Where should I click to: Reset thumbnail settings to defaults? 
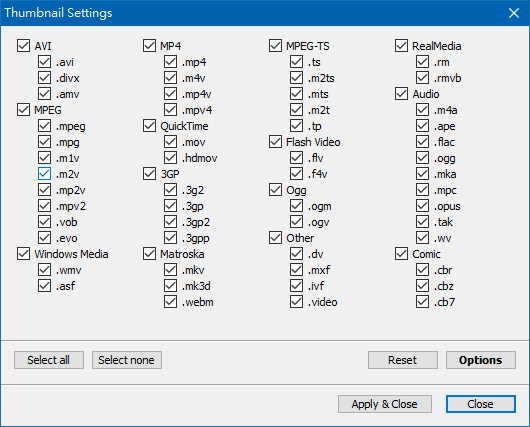pyautogui.click(x=403, y=360)
